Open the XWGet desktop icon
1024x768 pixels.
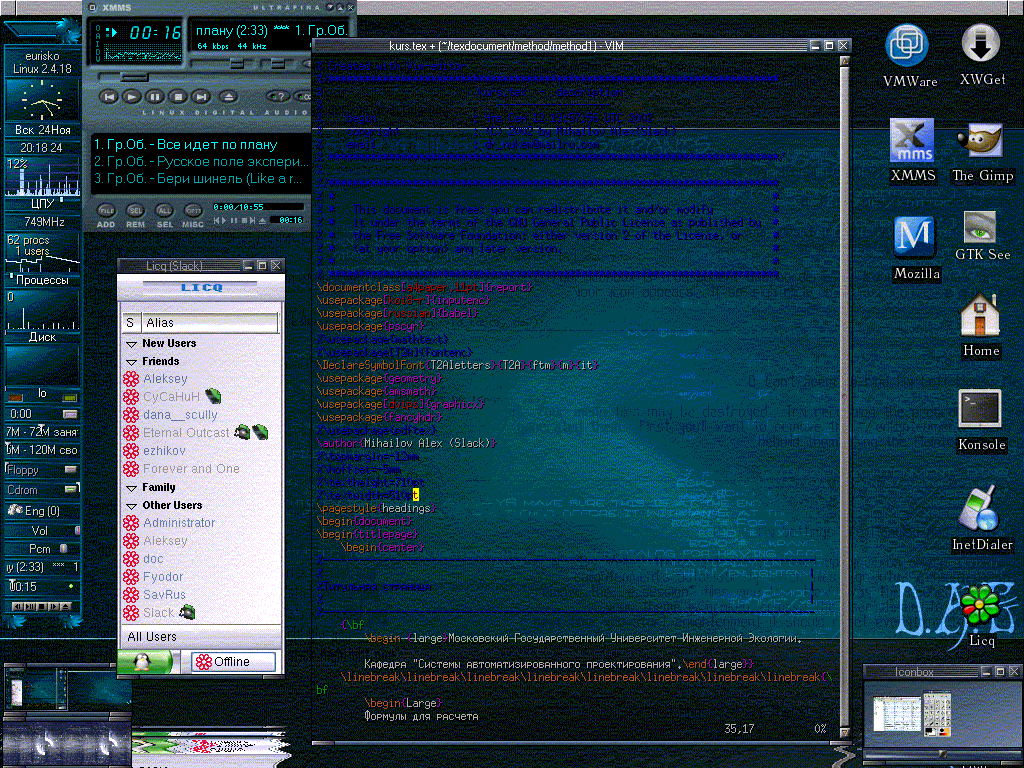coord(982,55)
